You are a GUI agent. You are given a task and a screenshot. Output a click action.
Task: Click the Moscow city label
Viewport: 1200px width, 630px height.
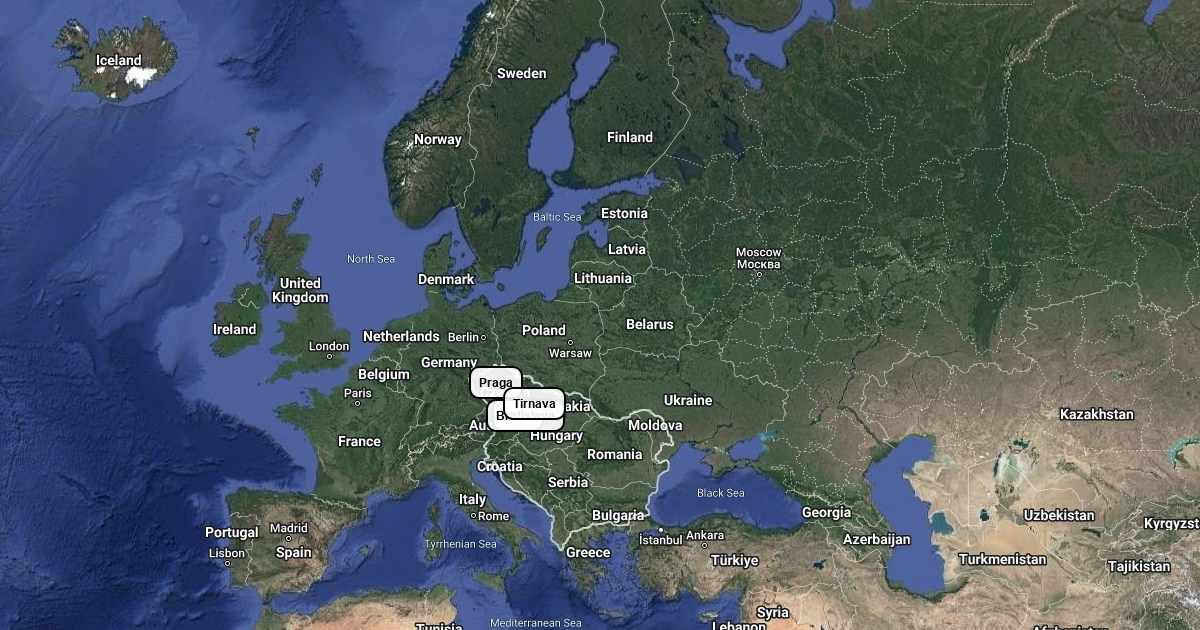pyautogui.click(x=758, y=258)
